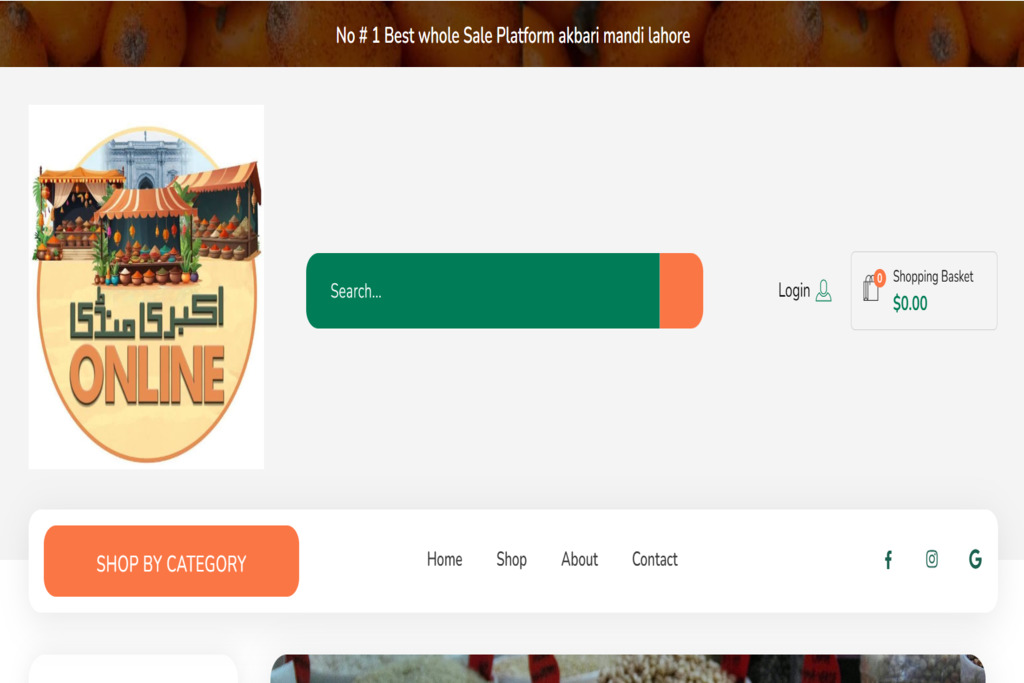The image size is (1024, 683).
Task: Open the Instagram social icon
Action: coord(932,559)
